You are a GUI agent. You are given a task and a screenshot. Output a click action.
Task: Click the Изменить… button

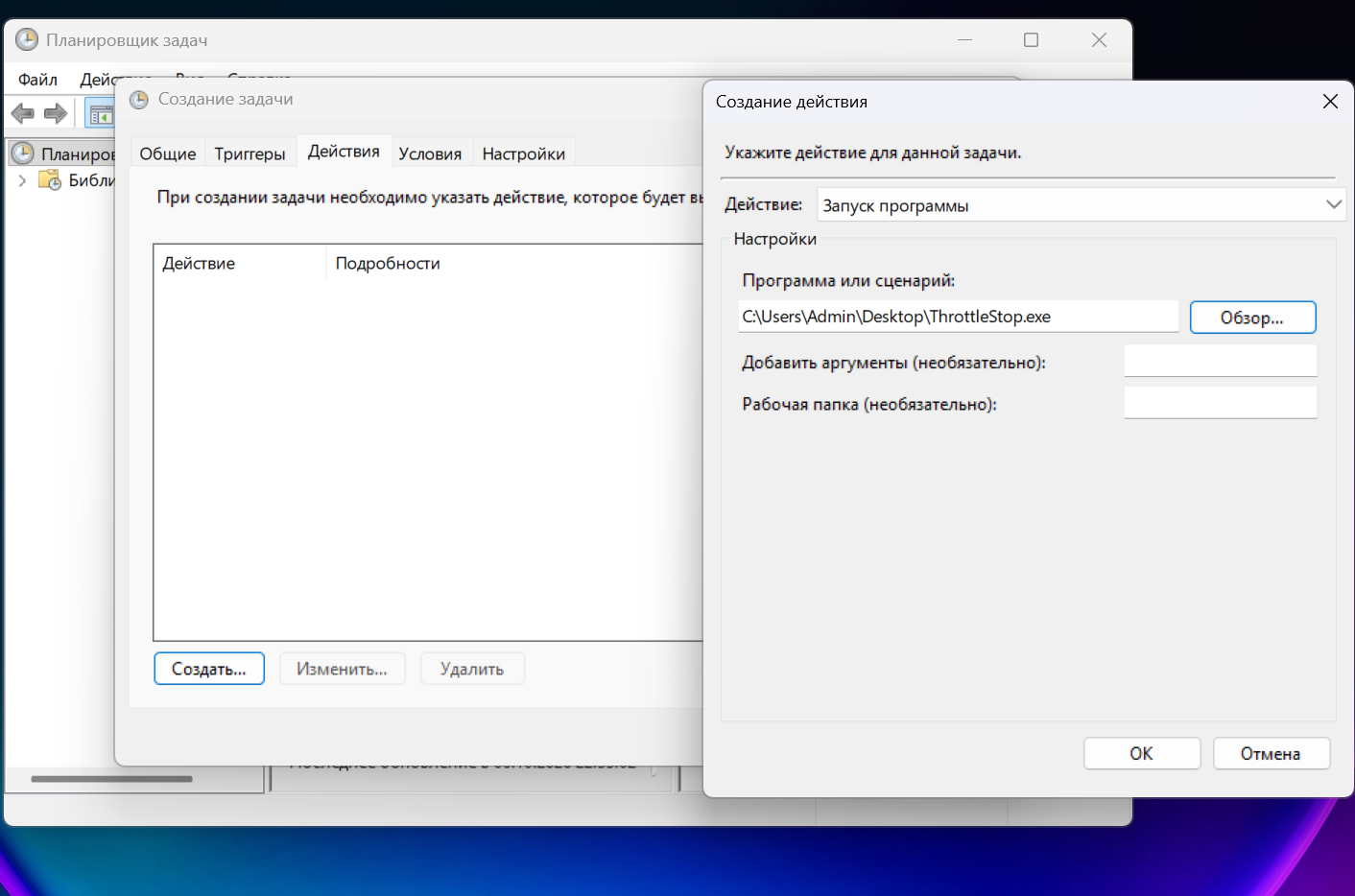[x=343, y=669]
